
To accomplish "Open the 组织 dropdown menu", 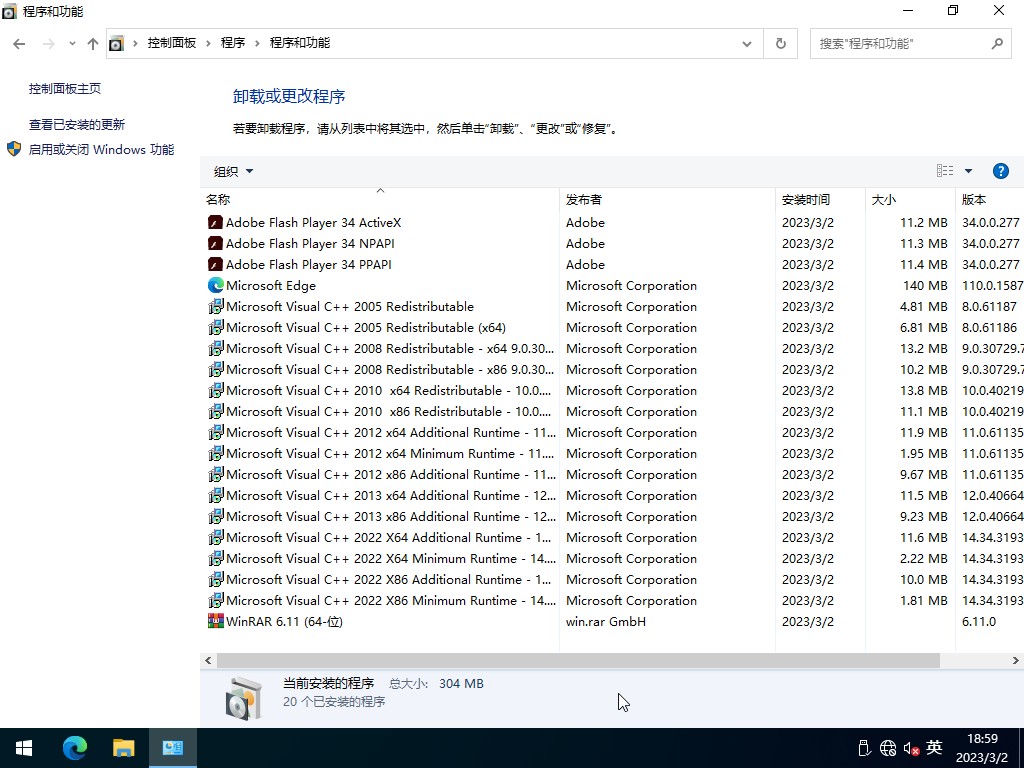I will (x=233, y=171).
